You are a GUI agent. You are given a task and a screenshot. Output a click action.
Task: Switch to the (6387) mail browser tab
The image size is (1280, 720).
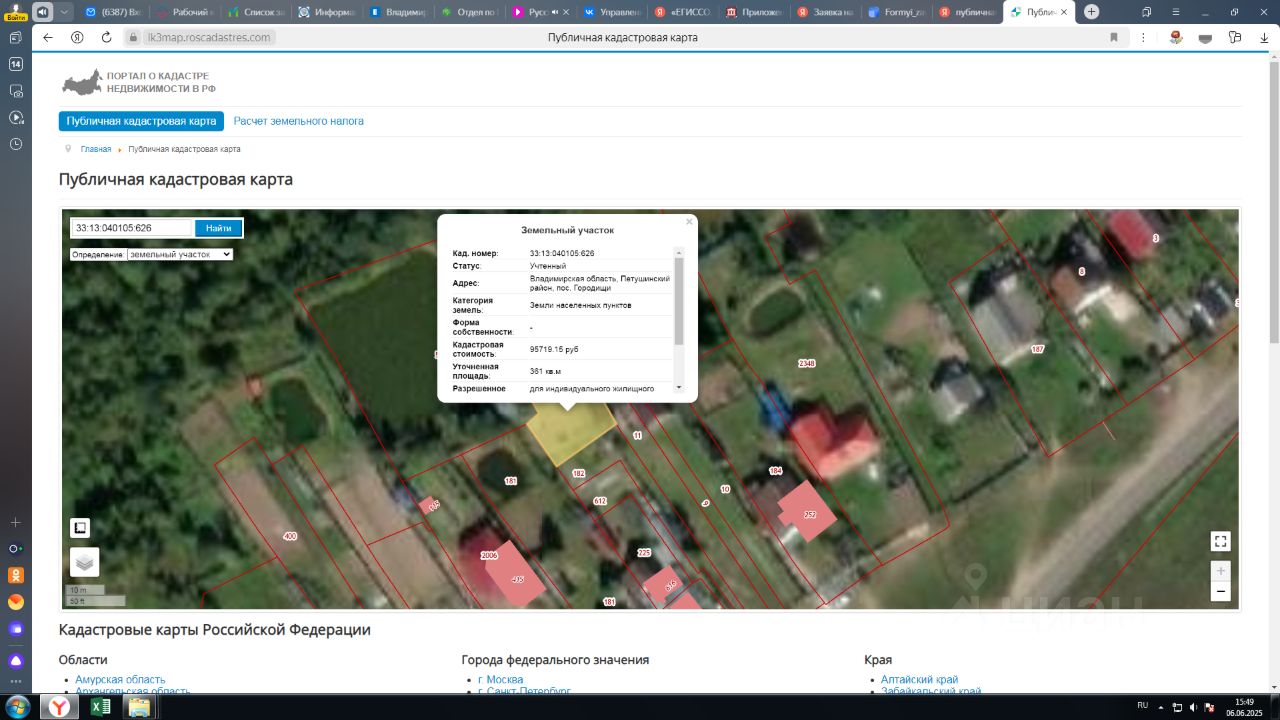coord(112,12)
